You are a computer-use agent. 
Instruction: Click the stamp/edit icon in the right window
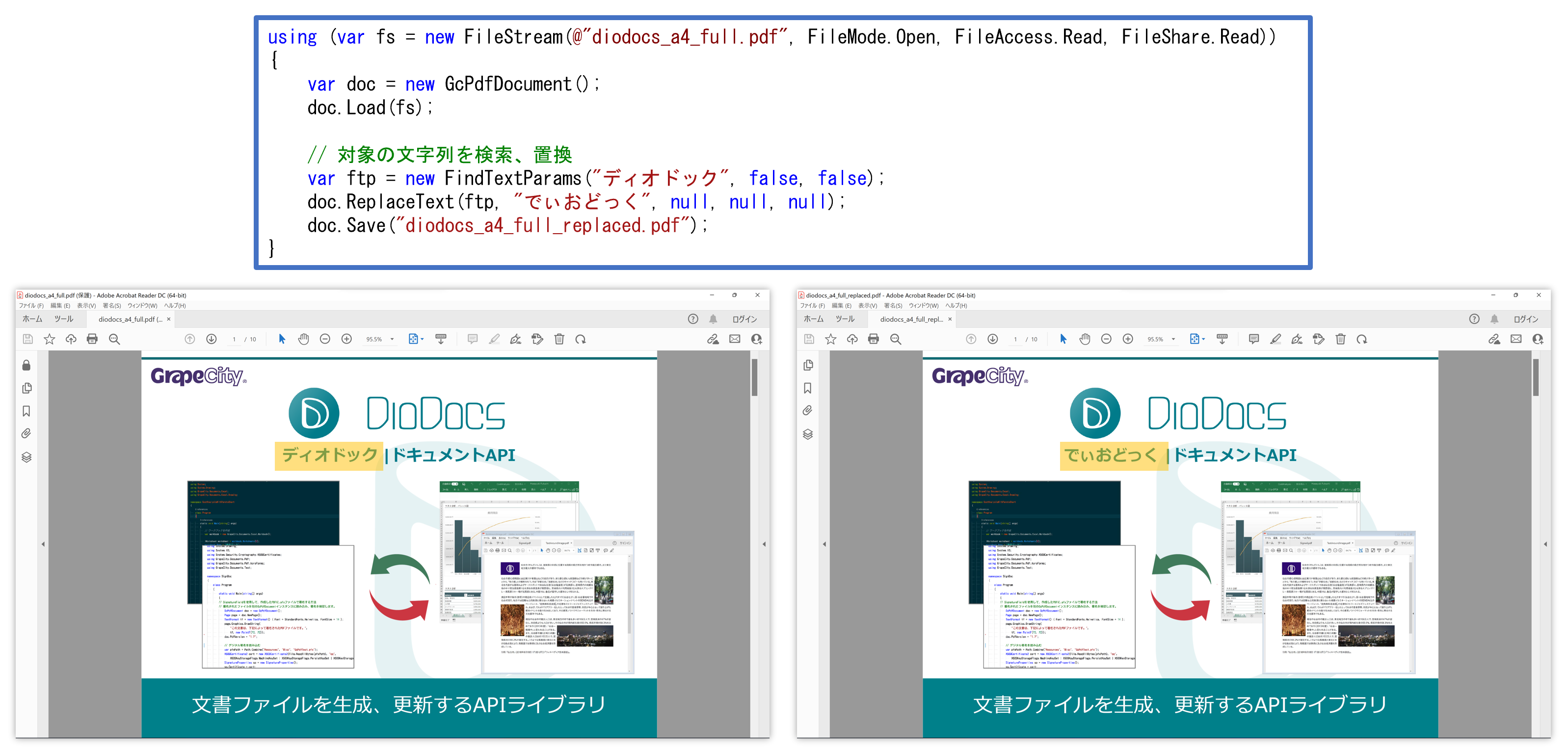coord(1318,339)
